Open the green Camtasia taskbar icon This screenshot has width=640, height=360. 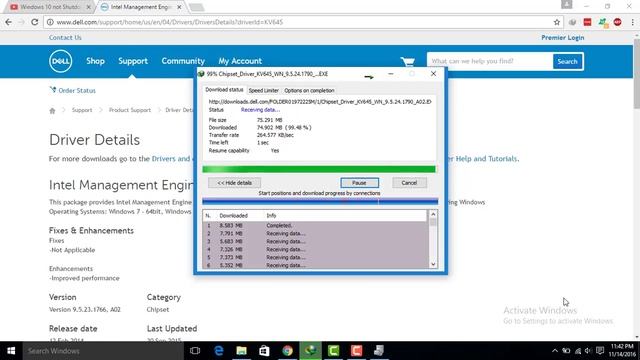[x=333, y=351]
